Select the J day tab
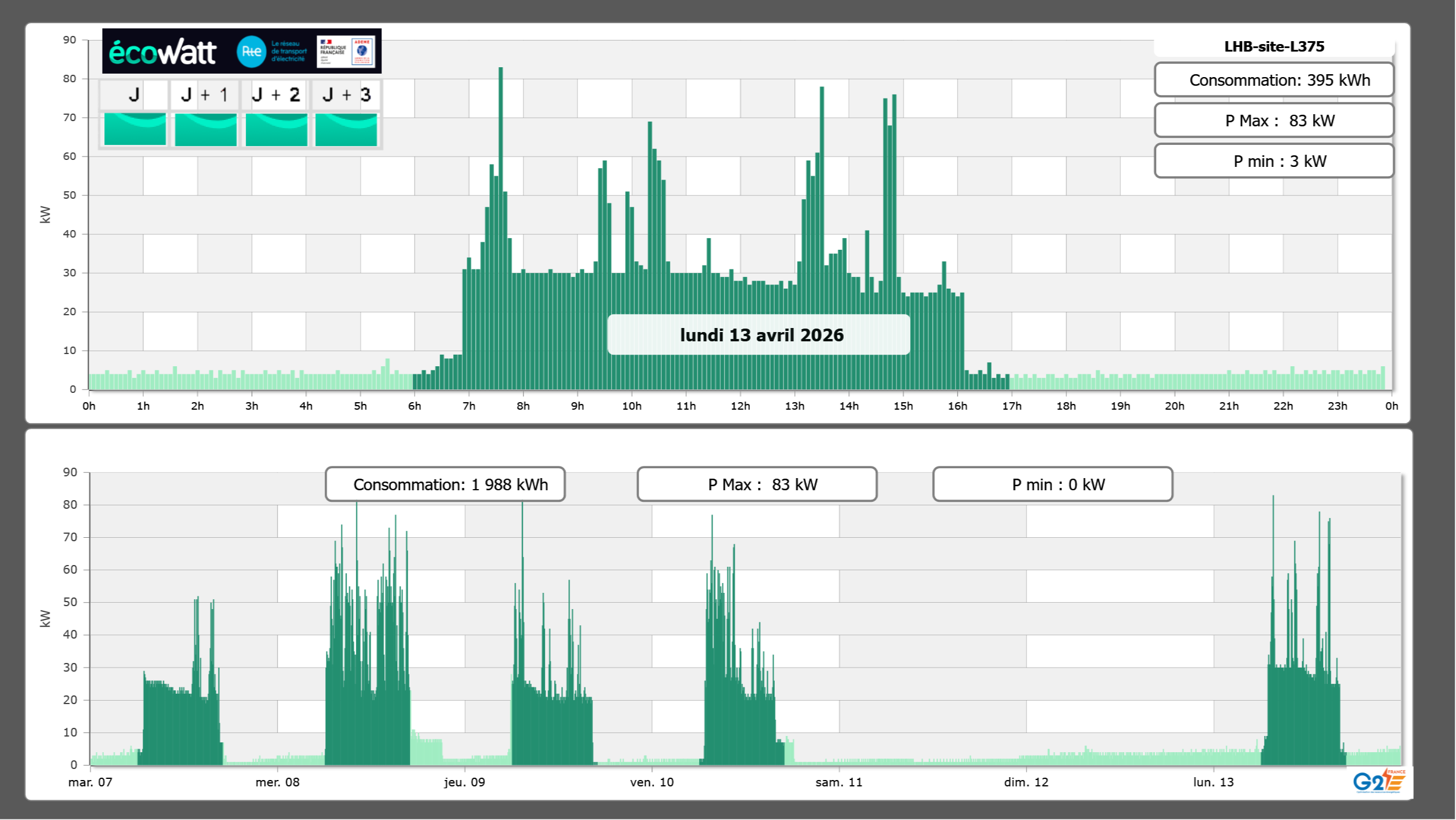 (135, 95)
